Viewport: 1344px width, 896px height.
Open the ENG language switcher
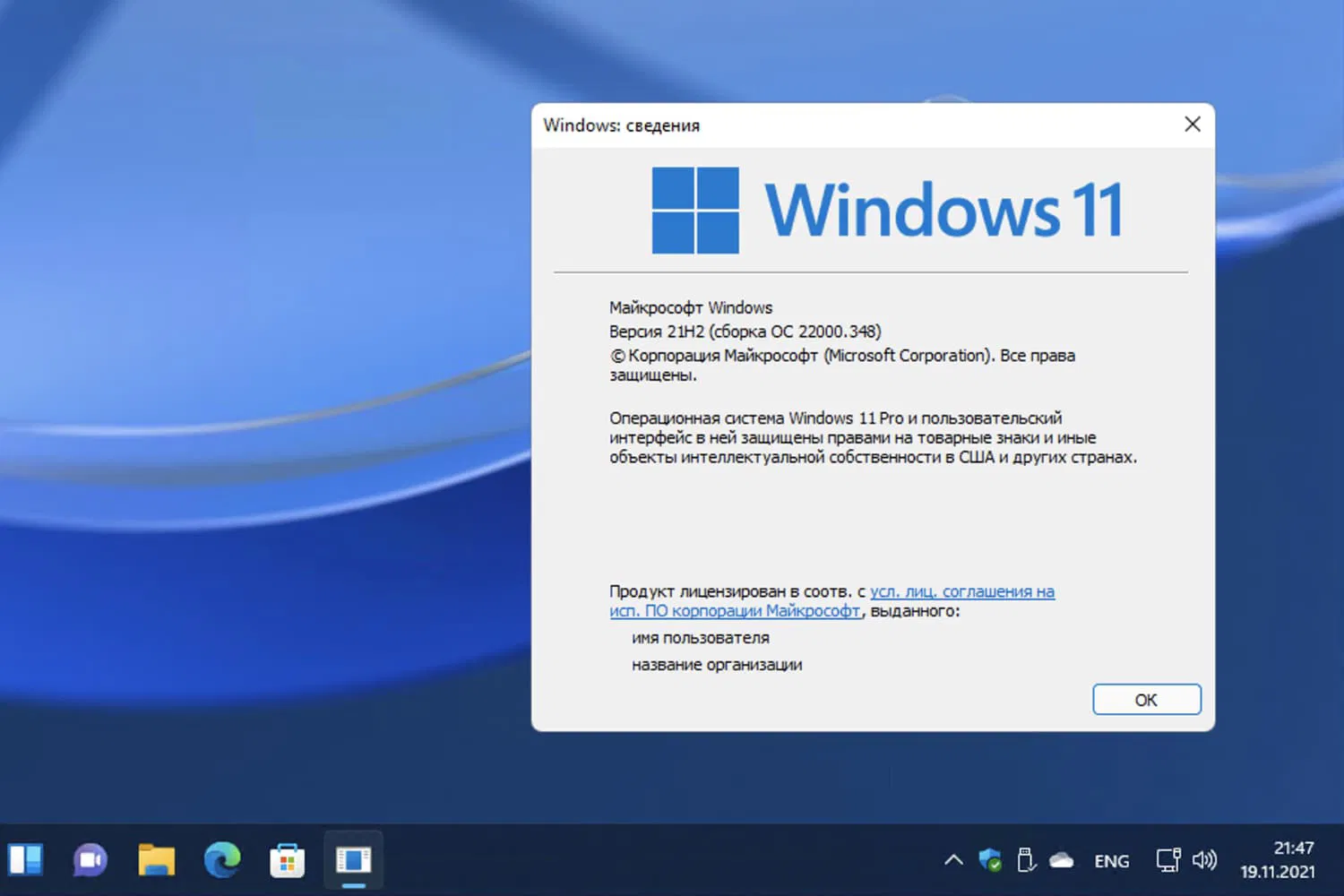pos(1111,860)
